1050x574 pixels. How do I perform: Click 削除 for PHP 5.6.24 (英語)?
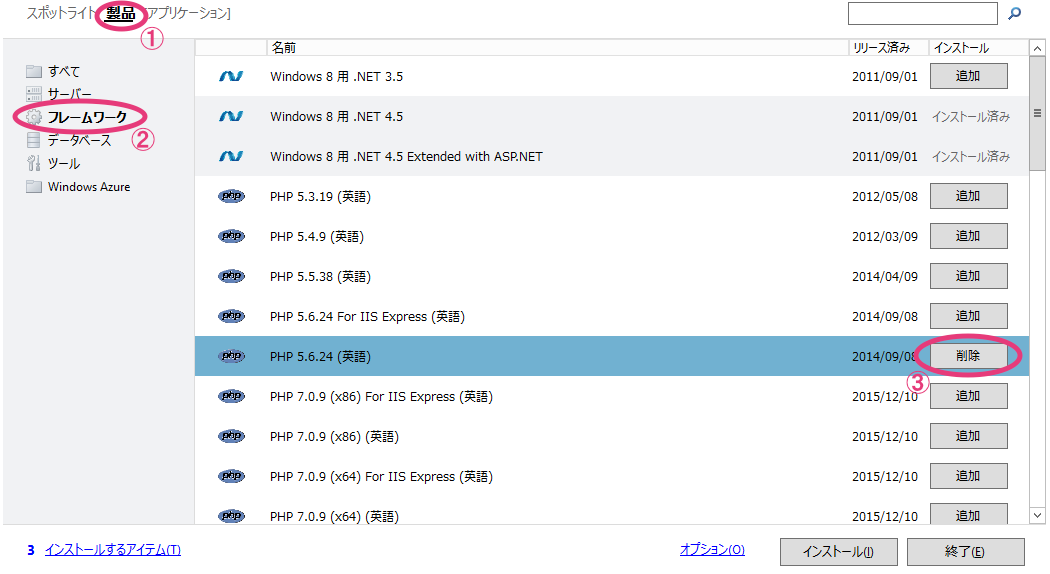click(968, 356)
